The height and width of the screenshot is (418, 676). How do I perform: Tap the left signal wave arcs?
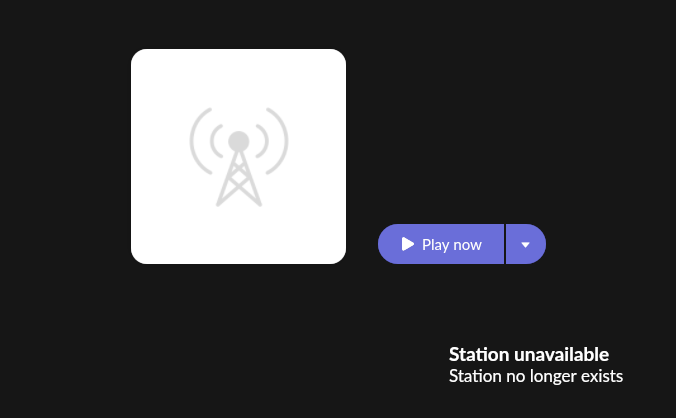point(206,141)
